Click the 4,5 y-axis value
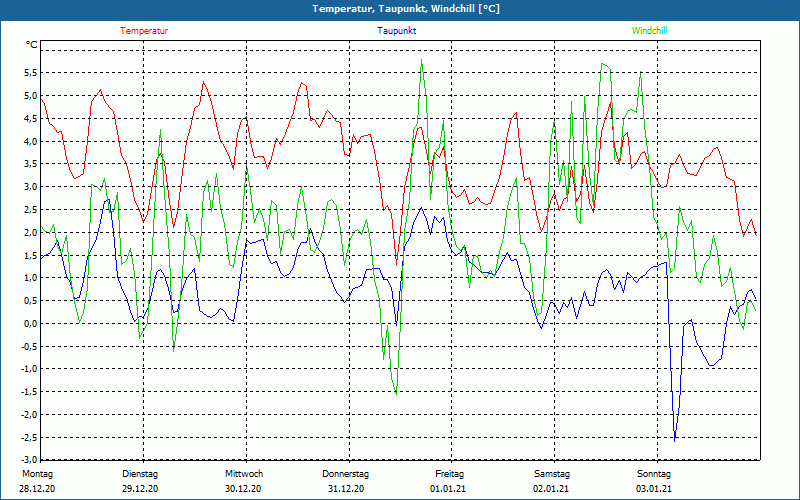Screen dimensions: 800x500 pos(30,118)
